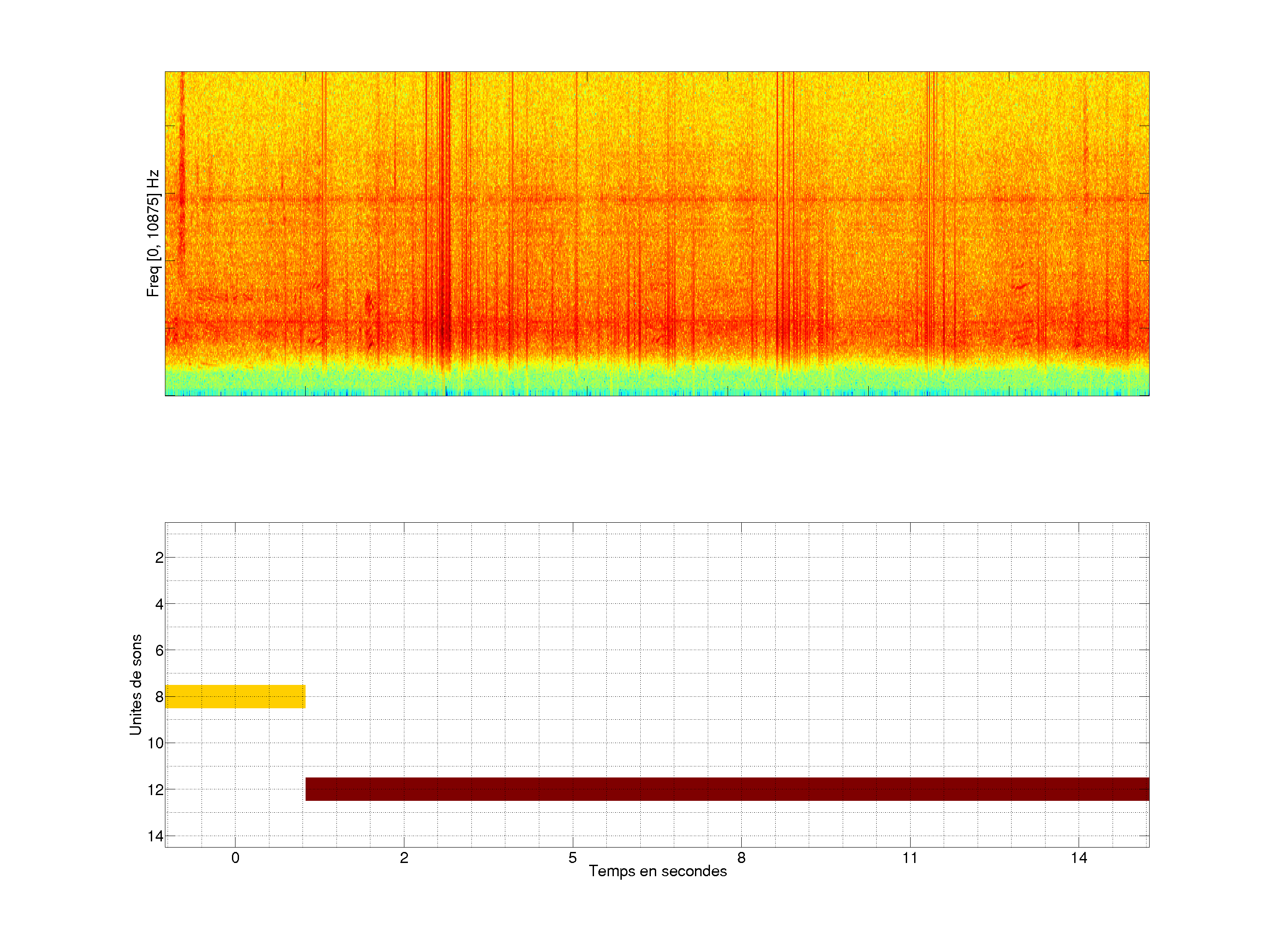Click x-axis tick label 8
Screen dimensions: 1270x952
[741, 858]
